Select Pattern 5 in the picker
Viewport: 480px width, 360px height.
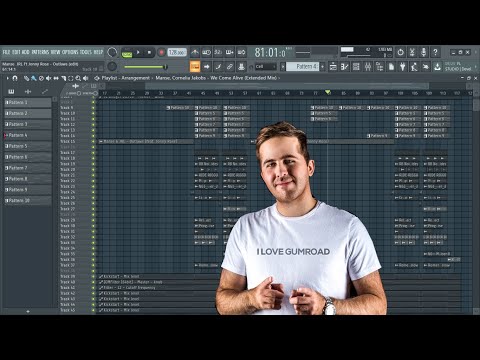point(28,146)
